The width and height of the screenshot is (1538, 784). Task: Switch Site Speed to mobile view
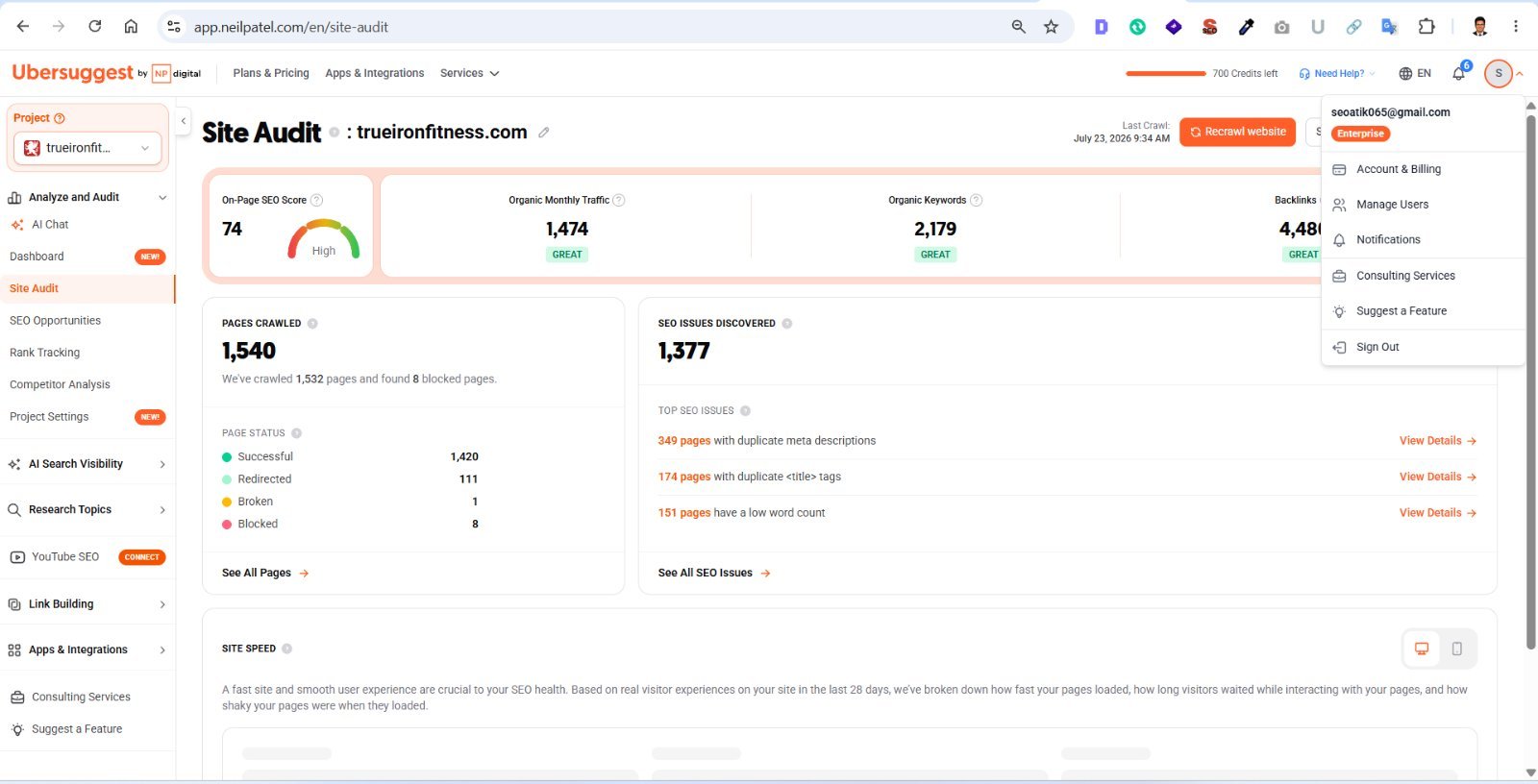coord(1457,649)
